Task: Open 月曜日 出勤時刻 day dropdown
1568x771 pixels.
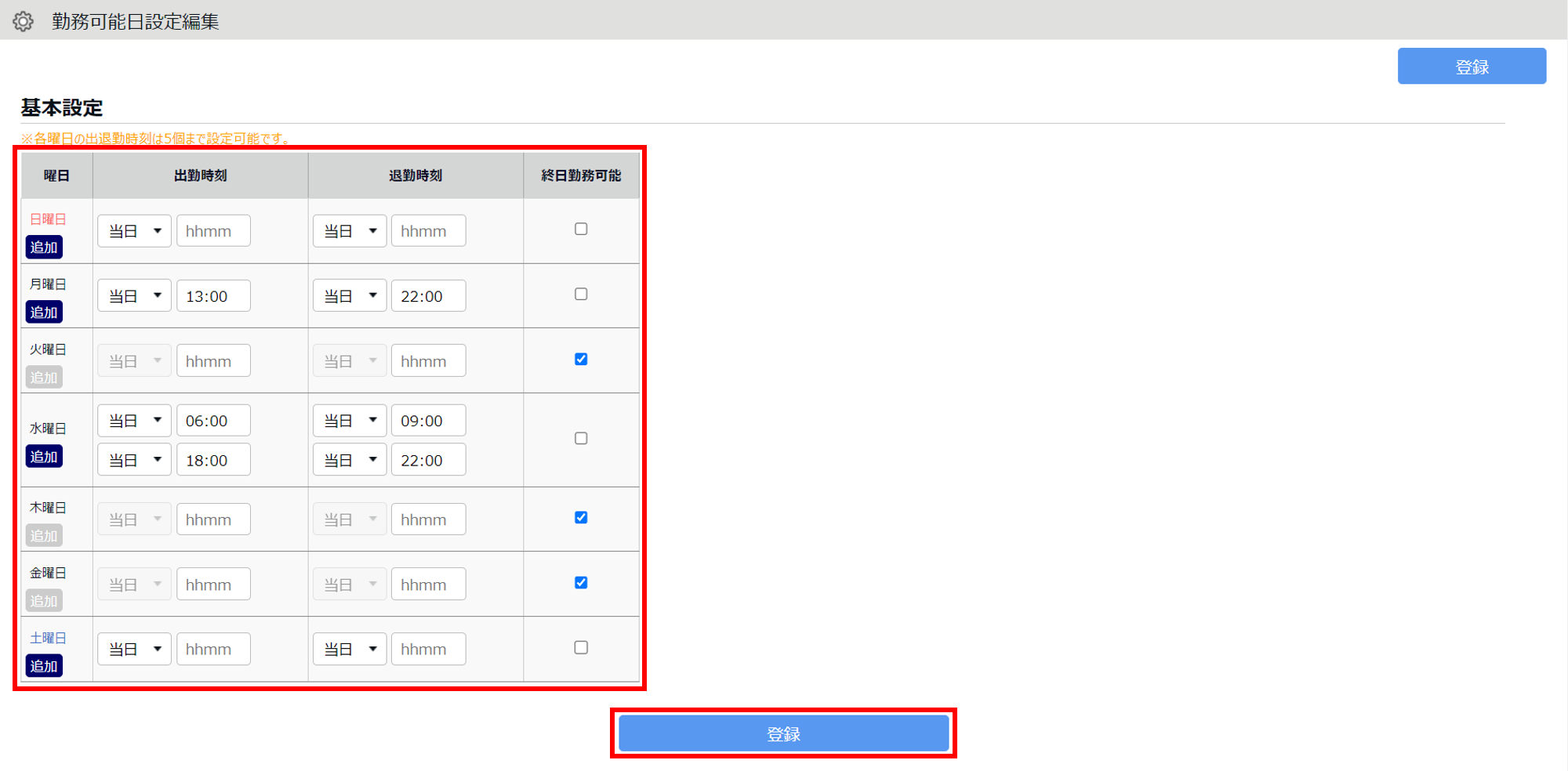Action: point(134,296)
